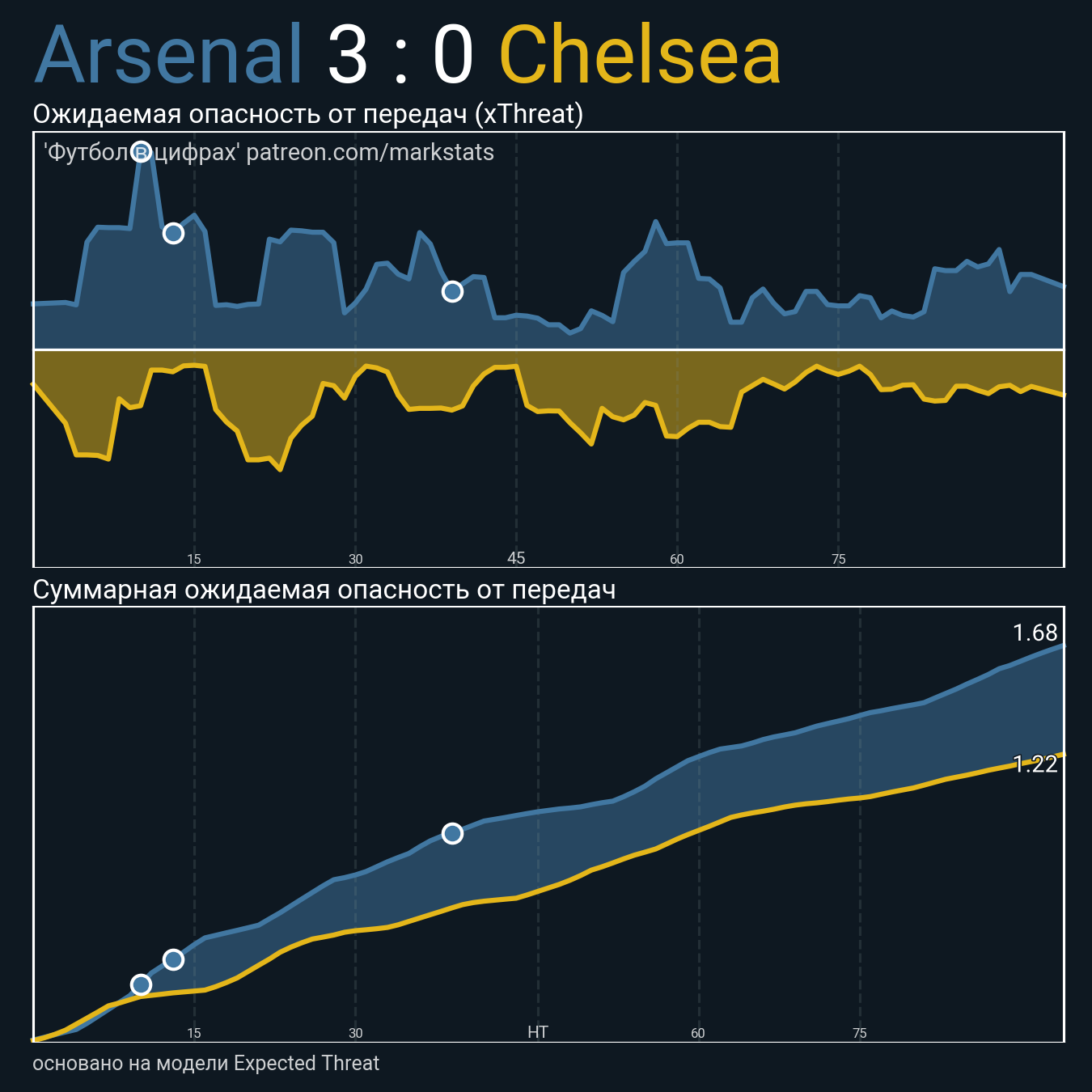
Task: Click the 60 minute tick on the top chart
Action: point(677,559)
